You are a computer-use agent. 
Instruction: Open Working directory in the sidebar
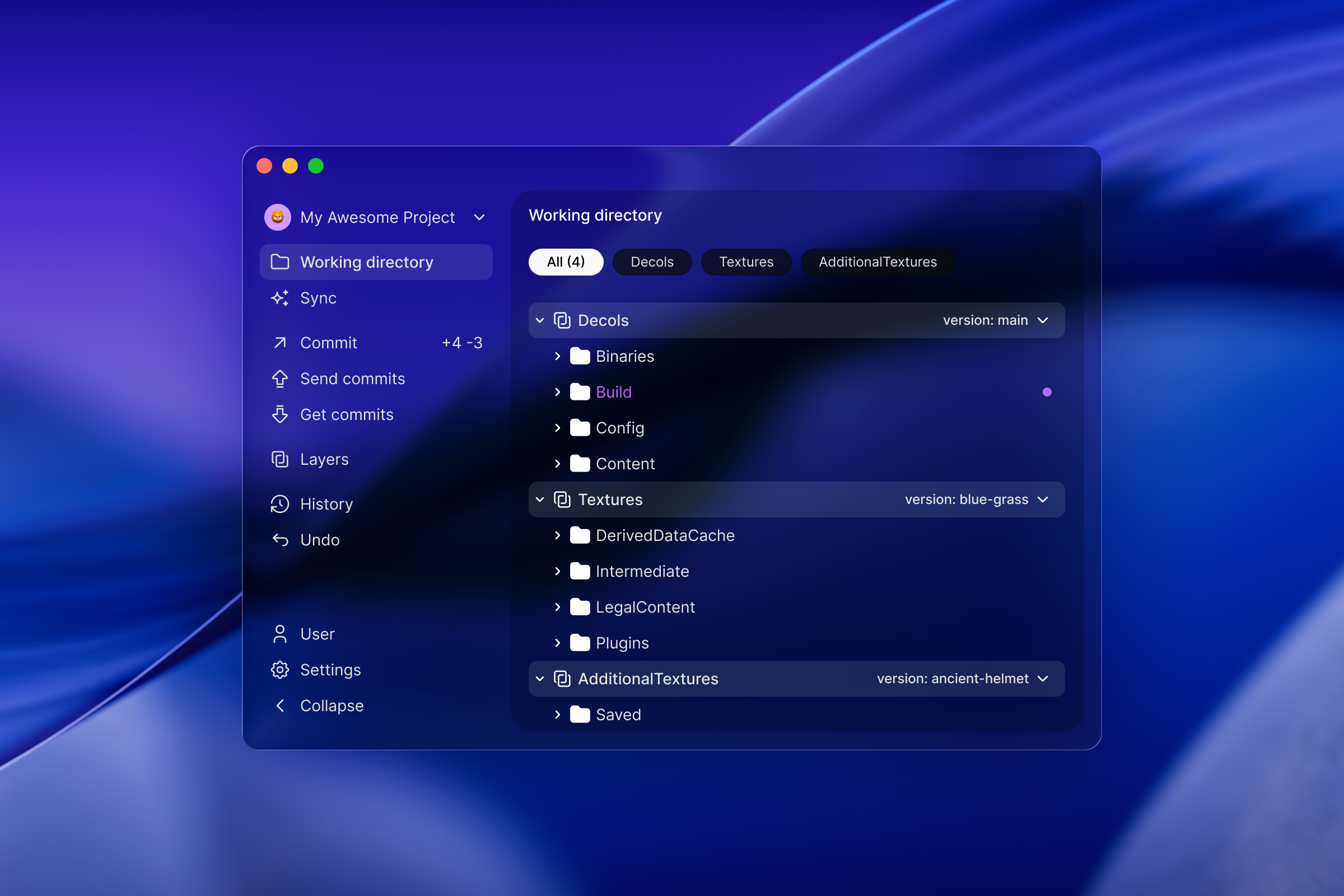coord(376,262)
